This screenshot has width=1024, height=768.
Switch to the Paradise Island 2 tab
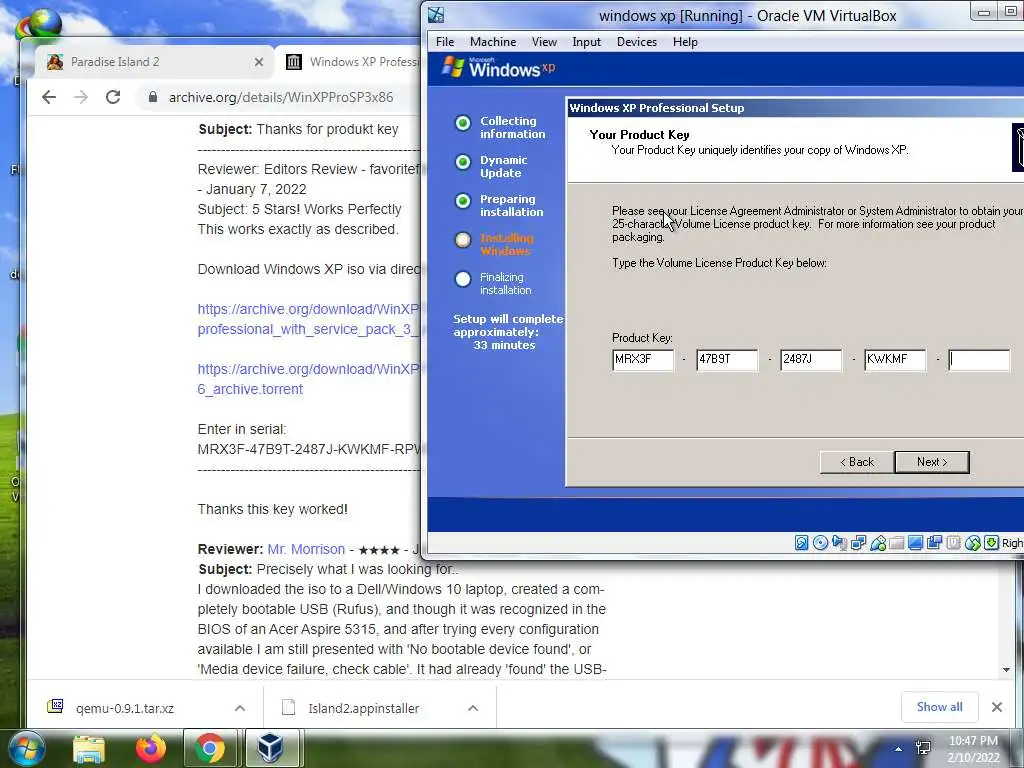click(154, 62)
